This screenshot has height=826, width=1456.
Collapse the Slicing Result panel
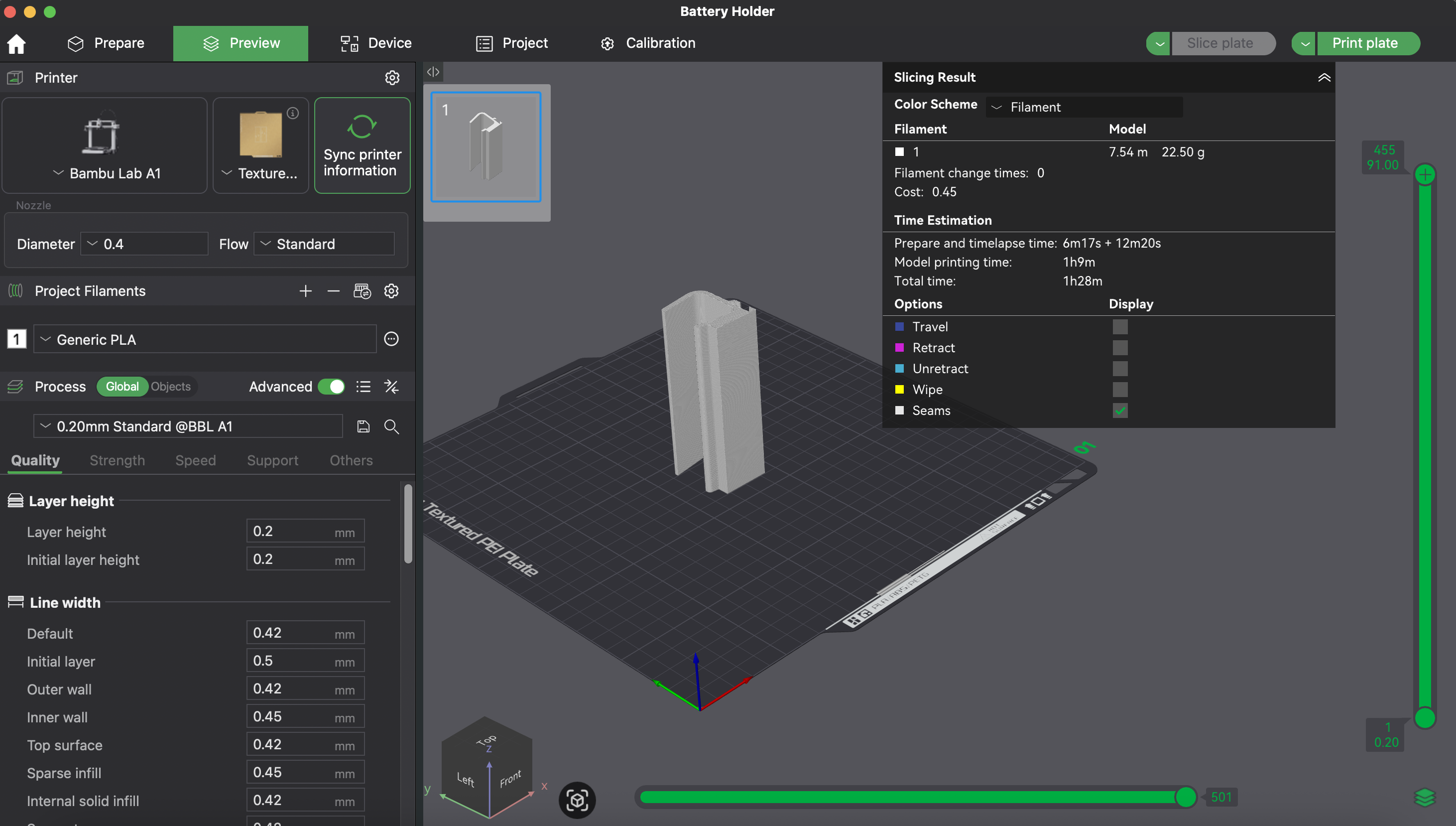[1324, 78]
